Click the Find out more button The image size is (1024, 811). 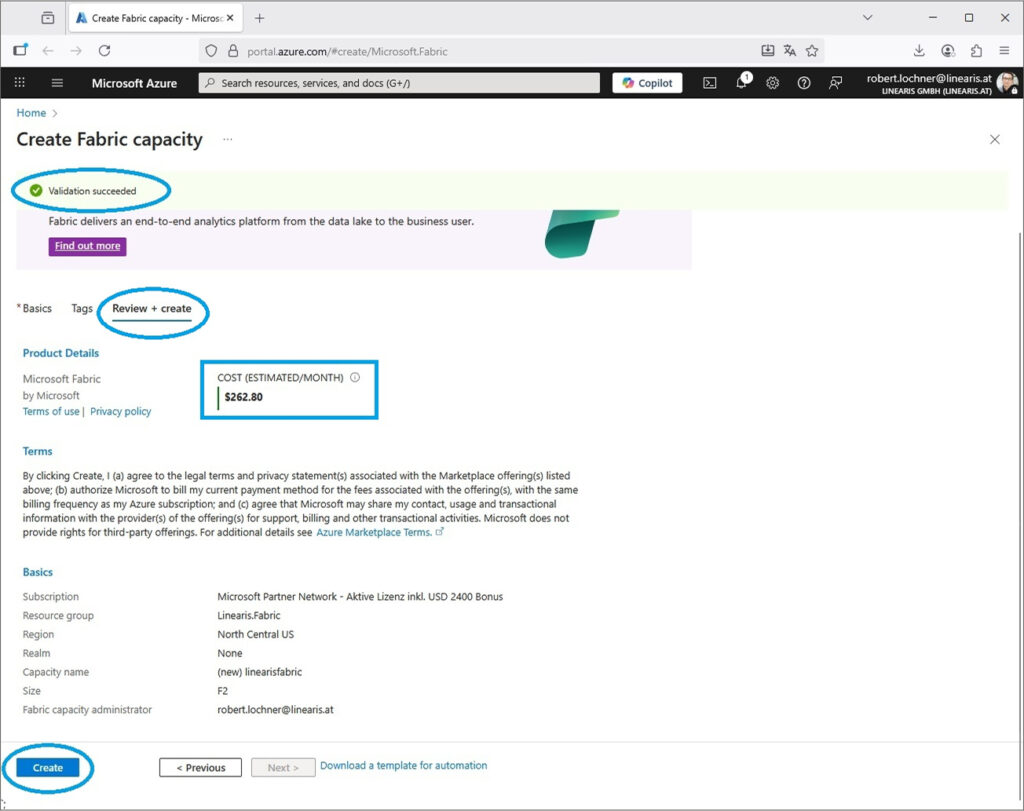pyautogui.click(x=88, y=246)
